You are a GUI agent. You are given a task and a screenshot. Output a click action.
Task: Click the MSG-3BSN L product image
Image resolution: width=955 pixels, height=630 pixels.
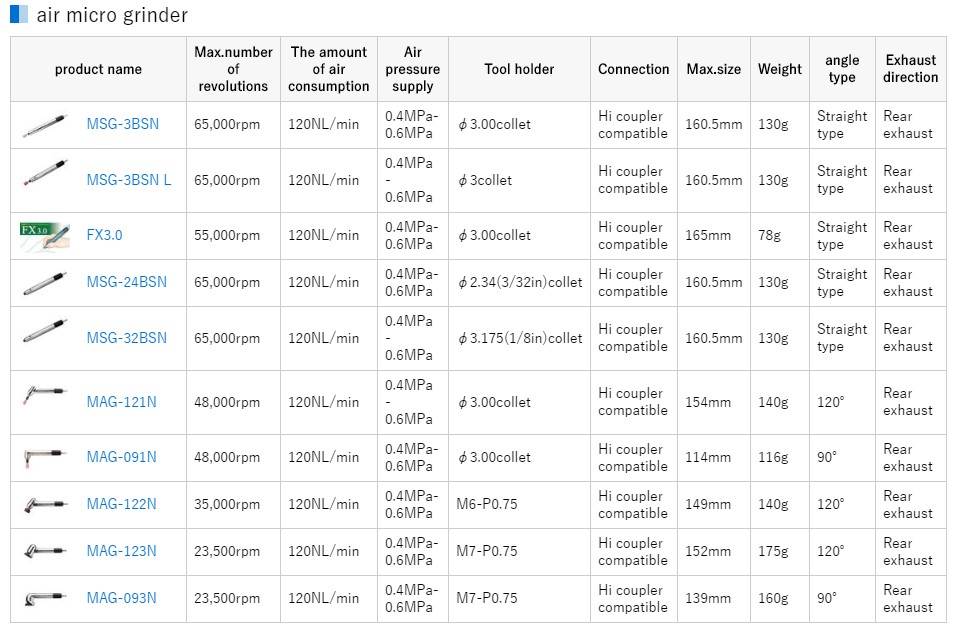45,180
